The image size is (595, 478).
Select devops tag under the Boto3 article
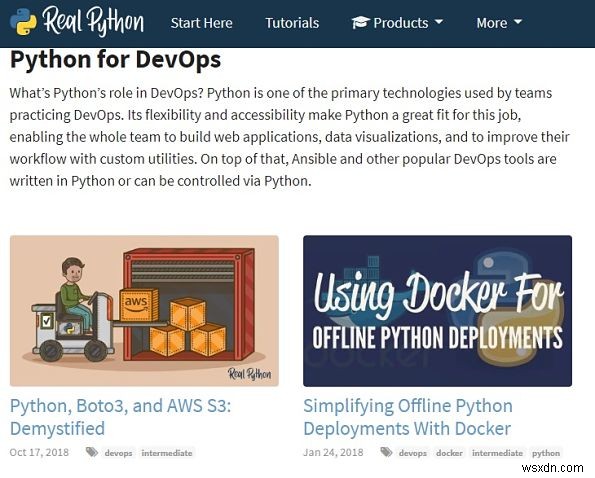118,453
